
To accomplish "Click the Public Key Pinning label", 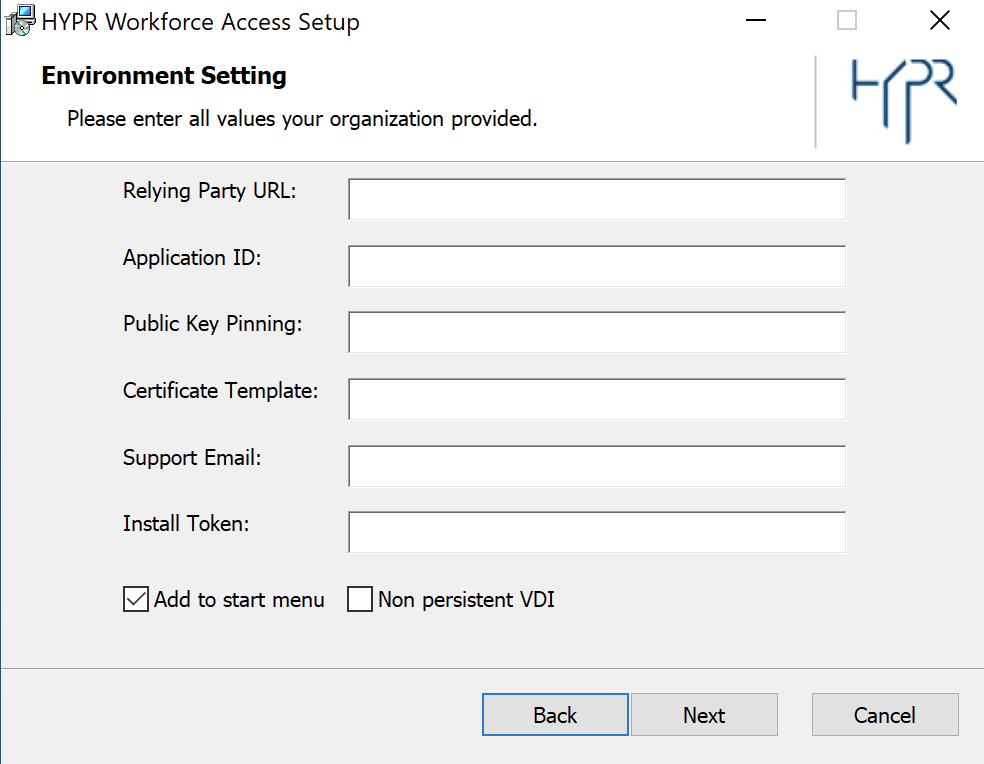I will pos(213,324).
